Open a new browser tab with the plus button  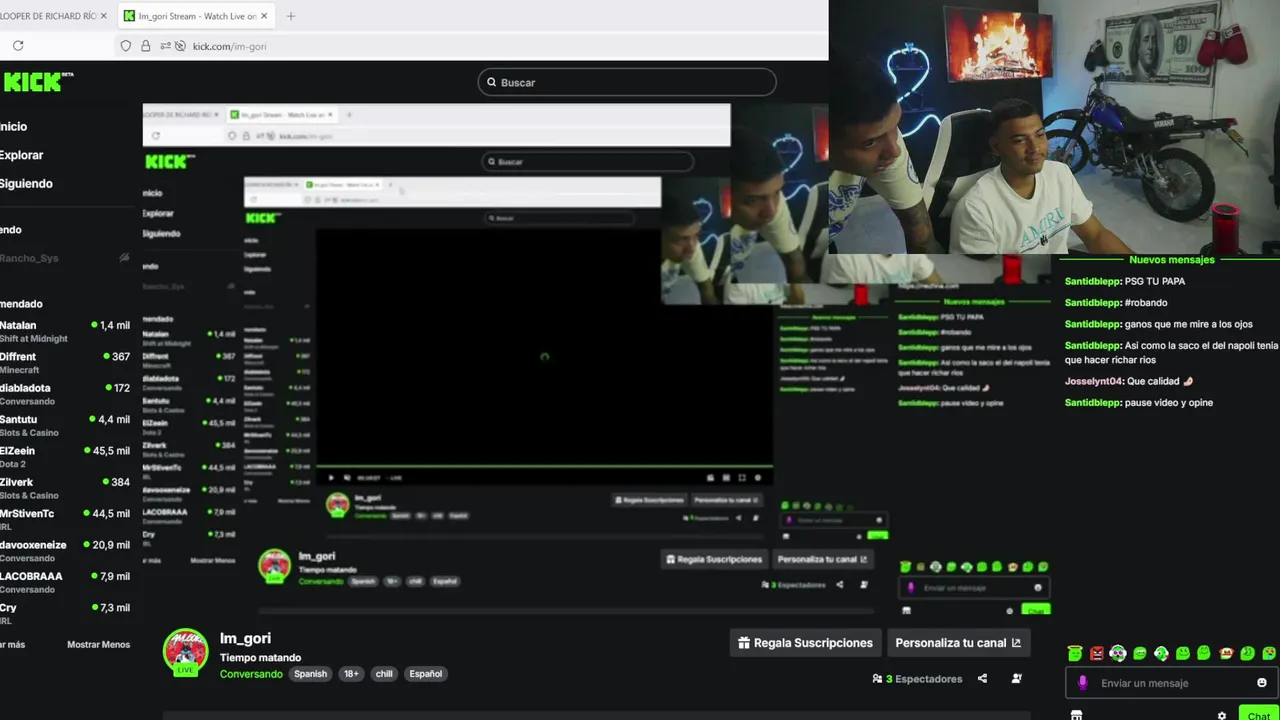291,16
